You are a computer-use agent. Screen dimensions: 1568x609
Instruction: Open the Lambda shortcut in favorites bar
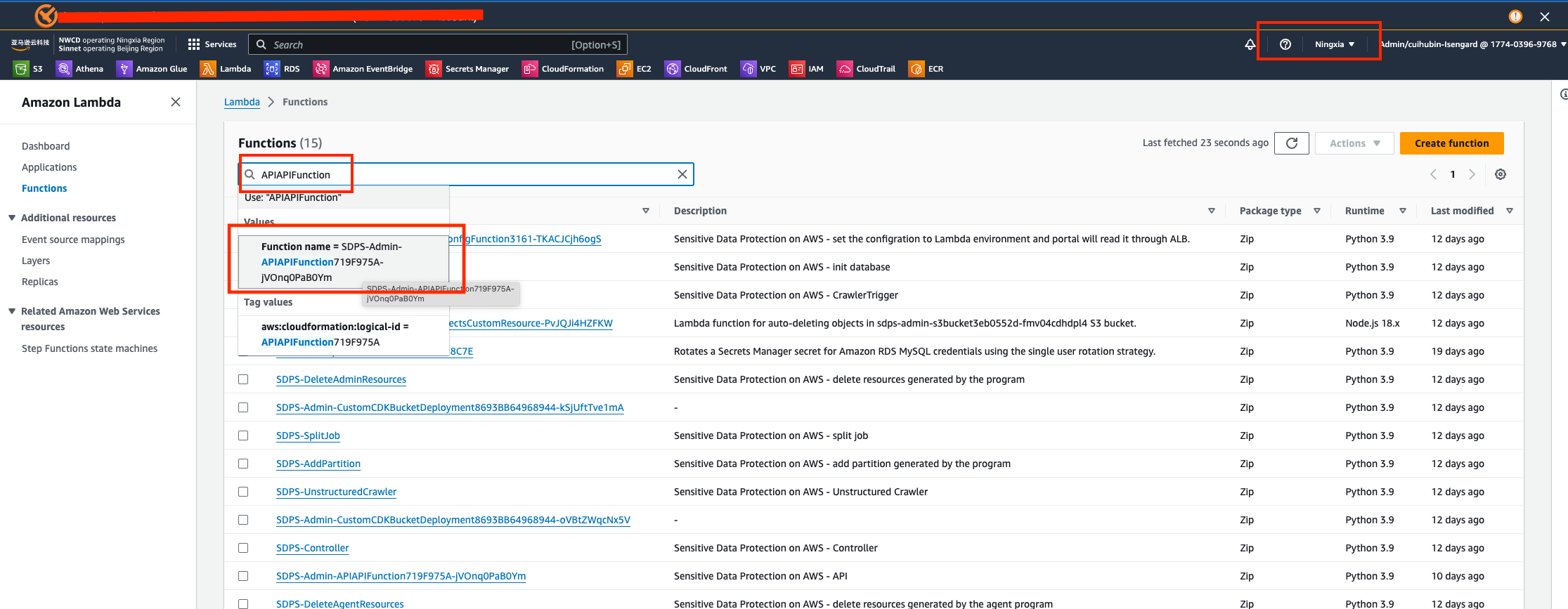(x=226, y=69)
